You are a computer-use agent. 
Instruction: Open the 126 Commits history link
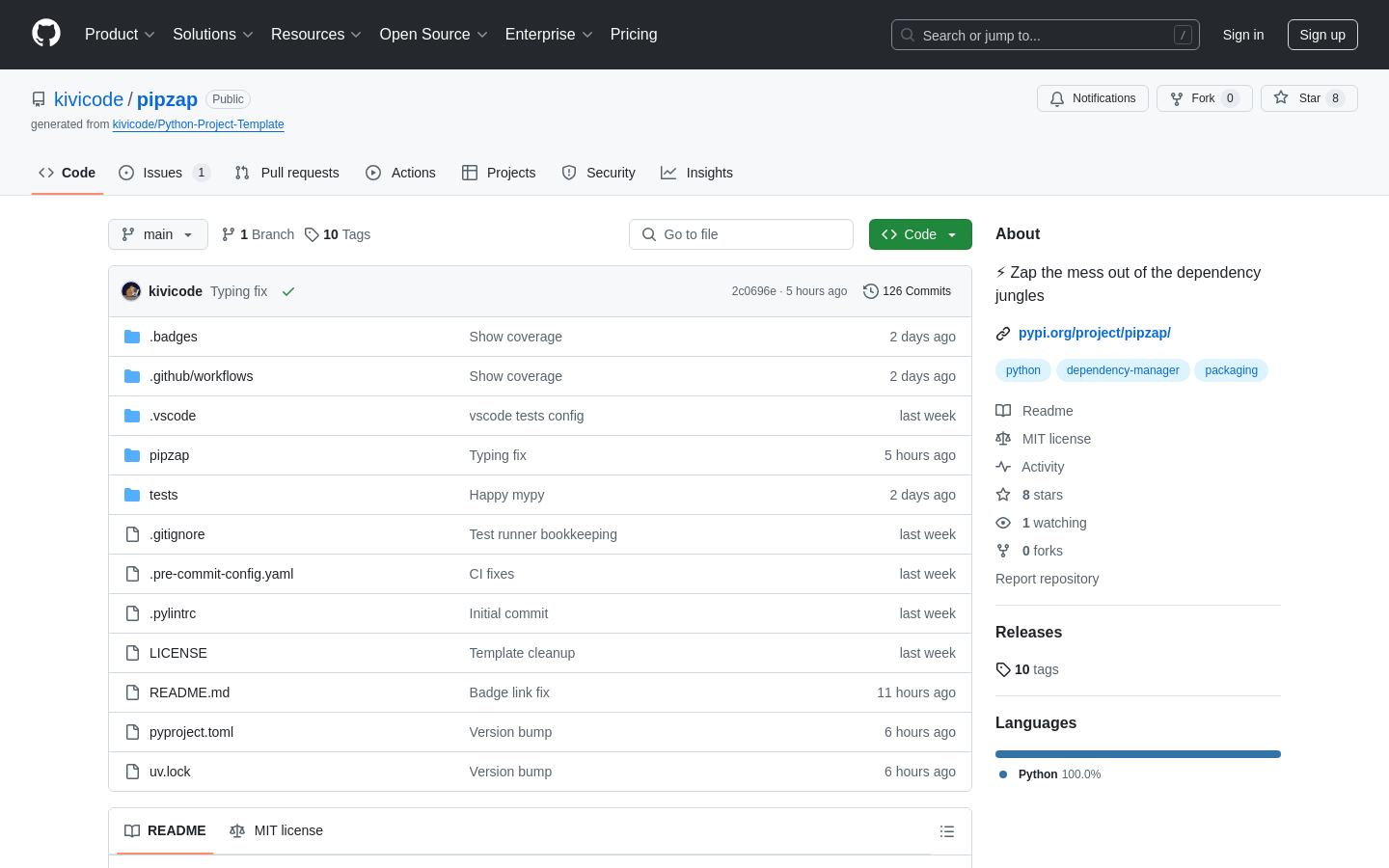click(x=907, y=291)
